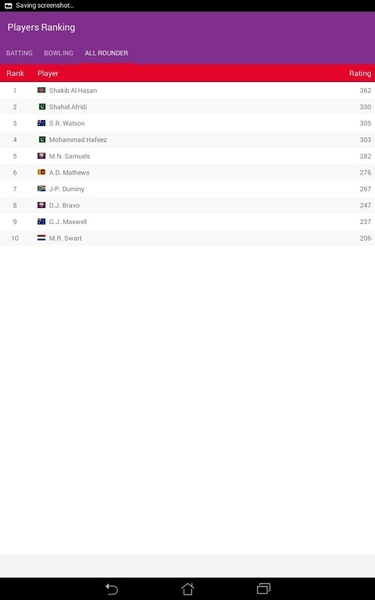Select the D.J. Bravo row
Screen dimensions: 375x600
click(x=188, y=205)
